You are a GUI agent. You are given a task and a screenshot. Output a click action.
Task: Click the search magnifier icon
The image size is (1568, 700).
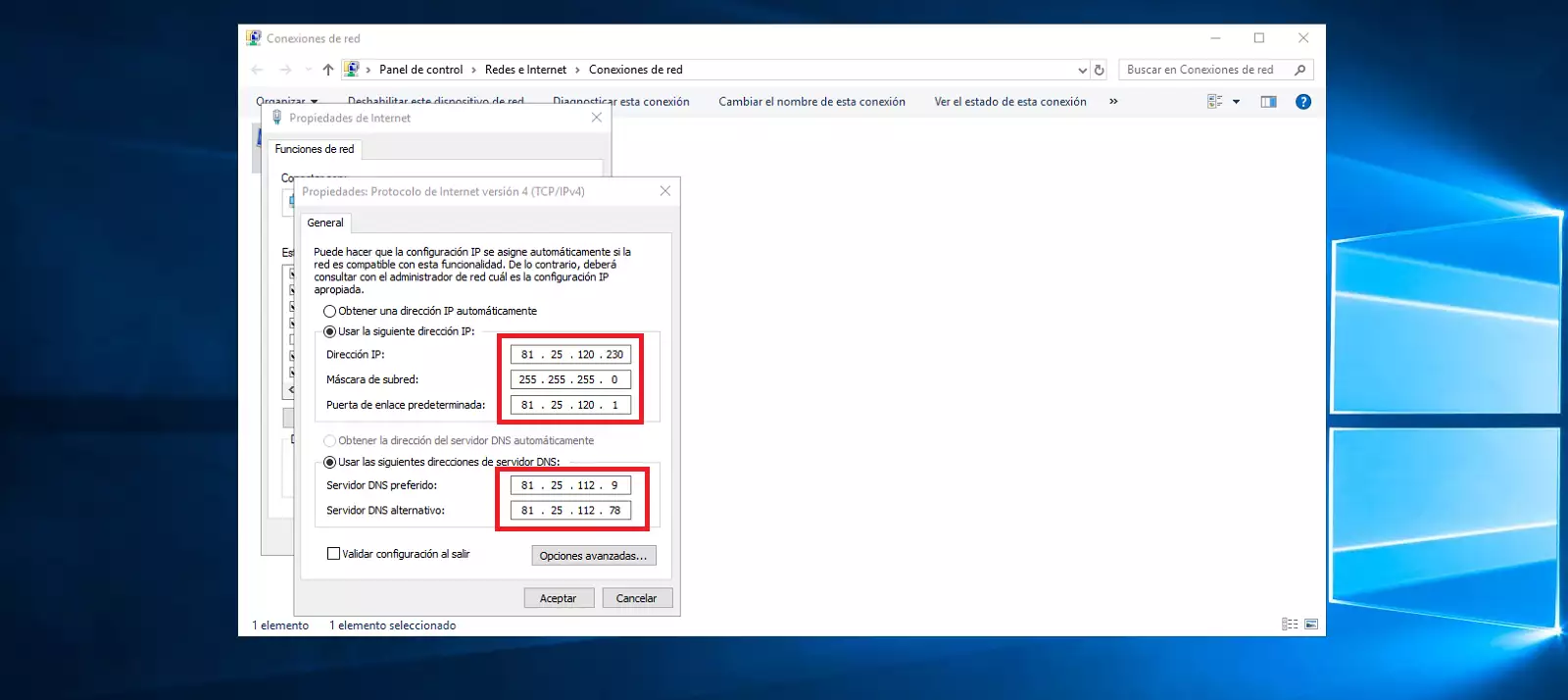click(x=1299, y=70)
